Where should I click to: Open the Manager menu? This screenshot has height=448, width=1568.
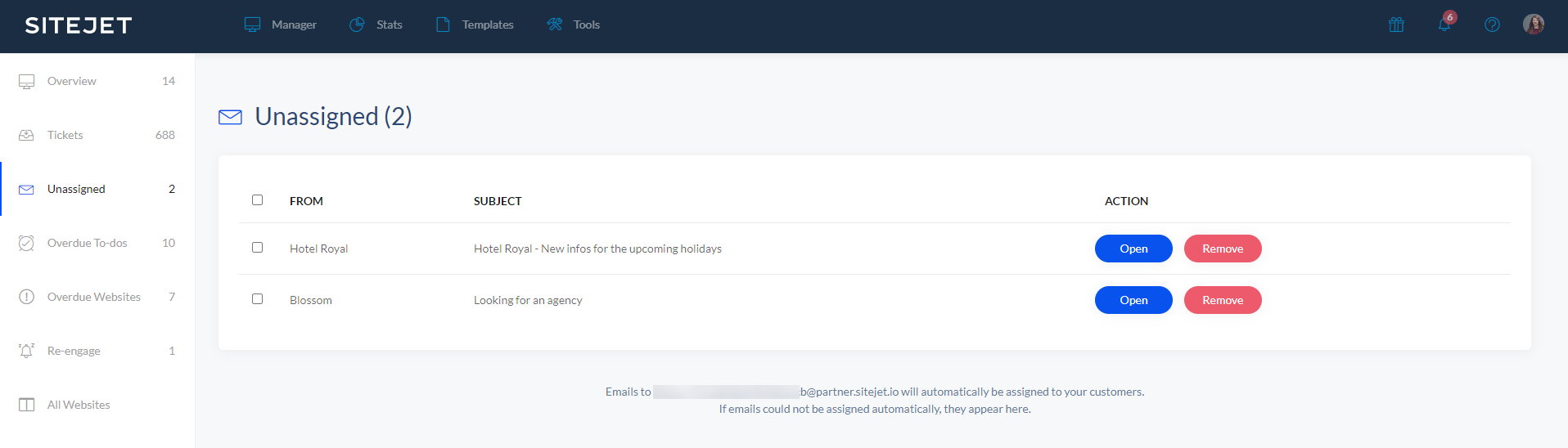coord(281,25)
